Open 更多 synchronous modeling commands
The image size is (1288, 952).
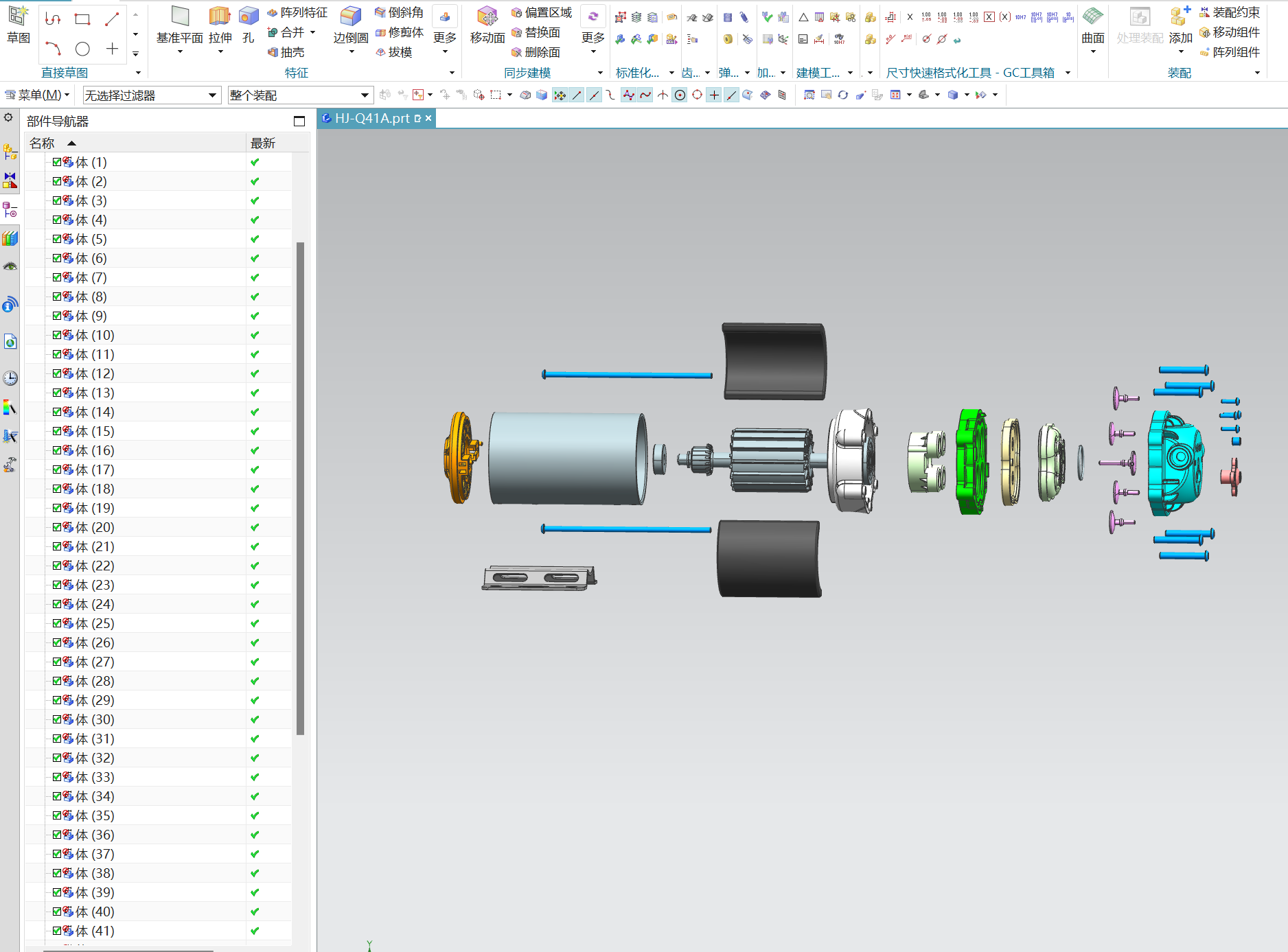593,30
